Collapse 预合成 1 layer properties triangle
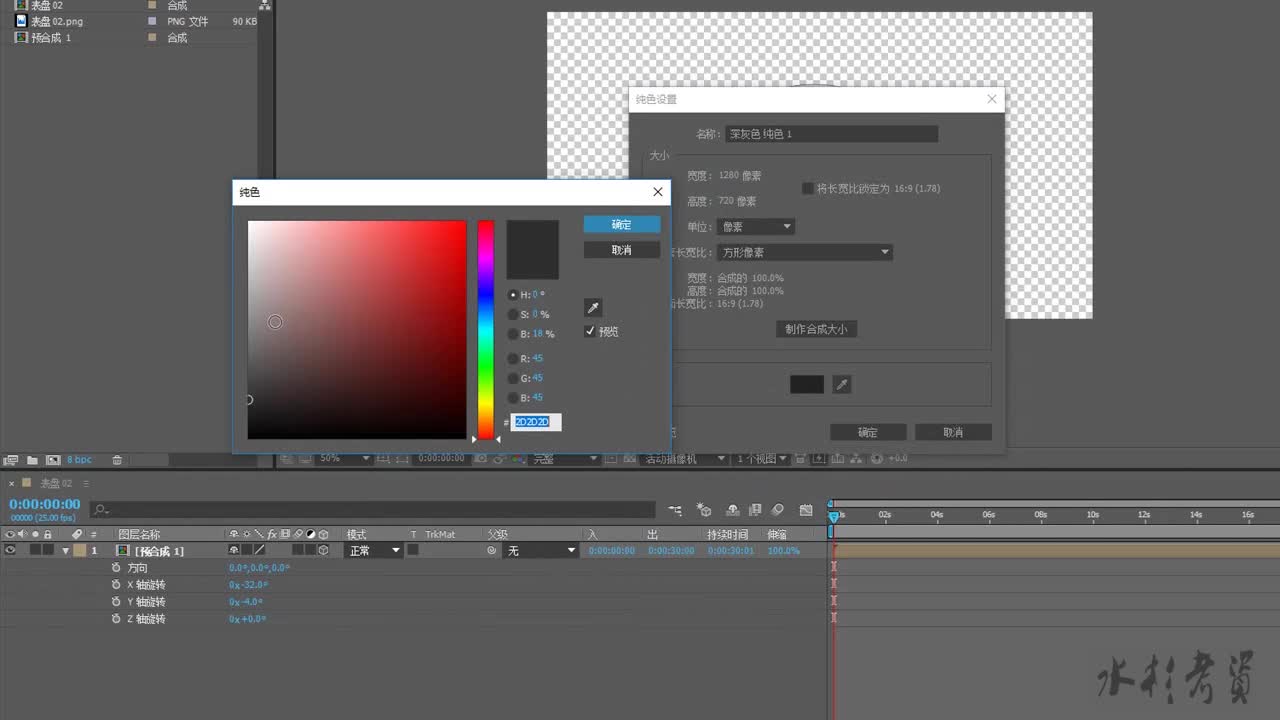The image size is (1280, 720). [66, 551]
